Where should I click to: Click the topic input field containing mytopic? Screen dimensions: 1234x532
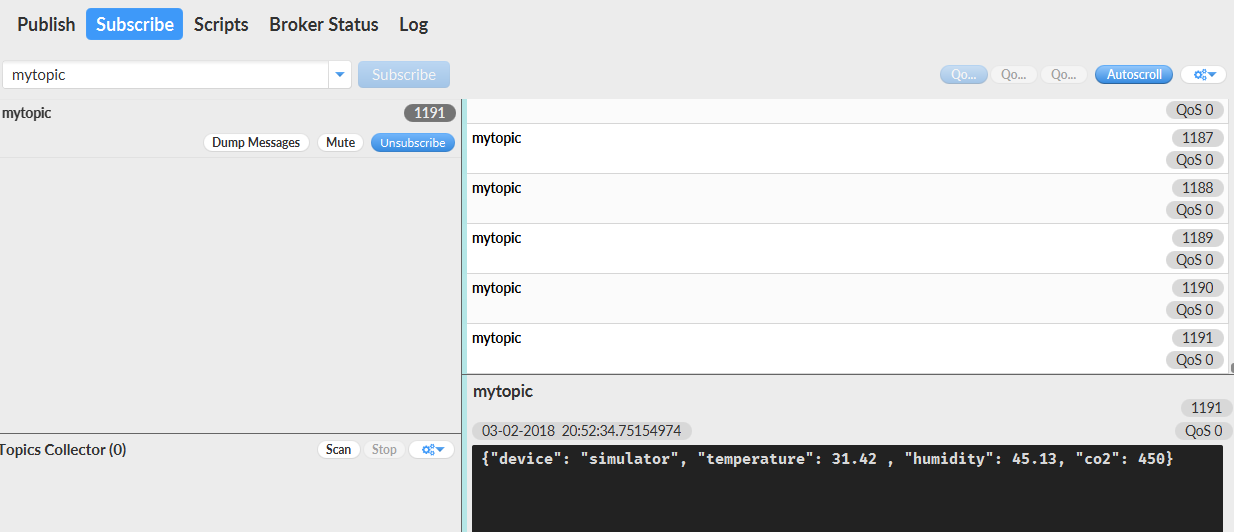165,75
